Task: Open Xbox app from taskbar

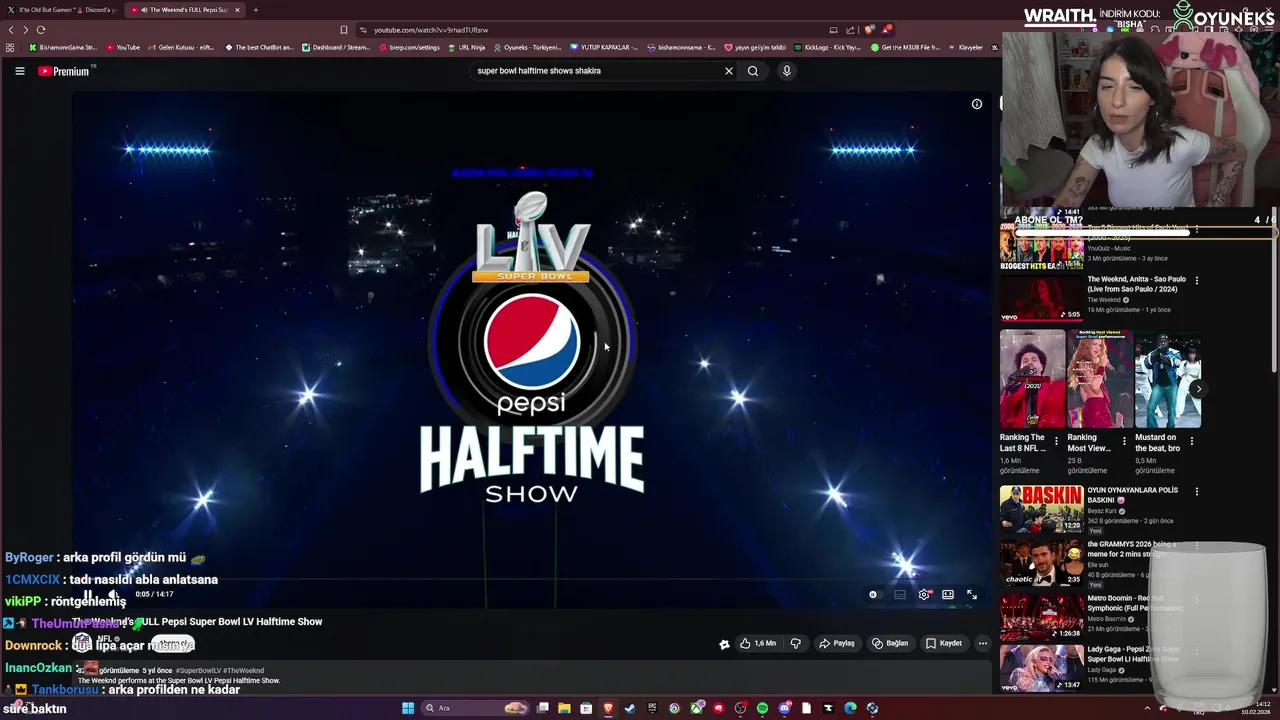Action: coord(696,709)
